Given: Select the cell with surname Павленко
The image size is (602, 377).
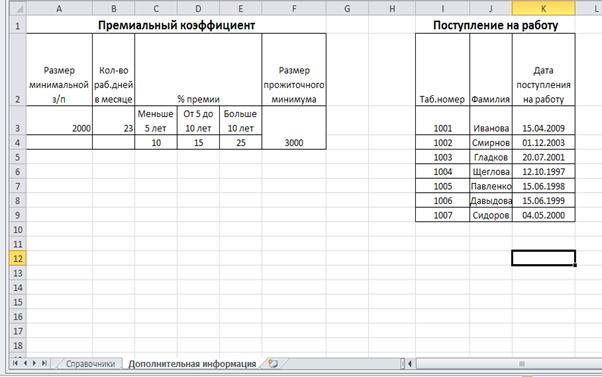Looking at the screenshot, I should (x=491, y=186).
